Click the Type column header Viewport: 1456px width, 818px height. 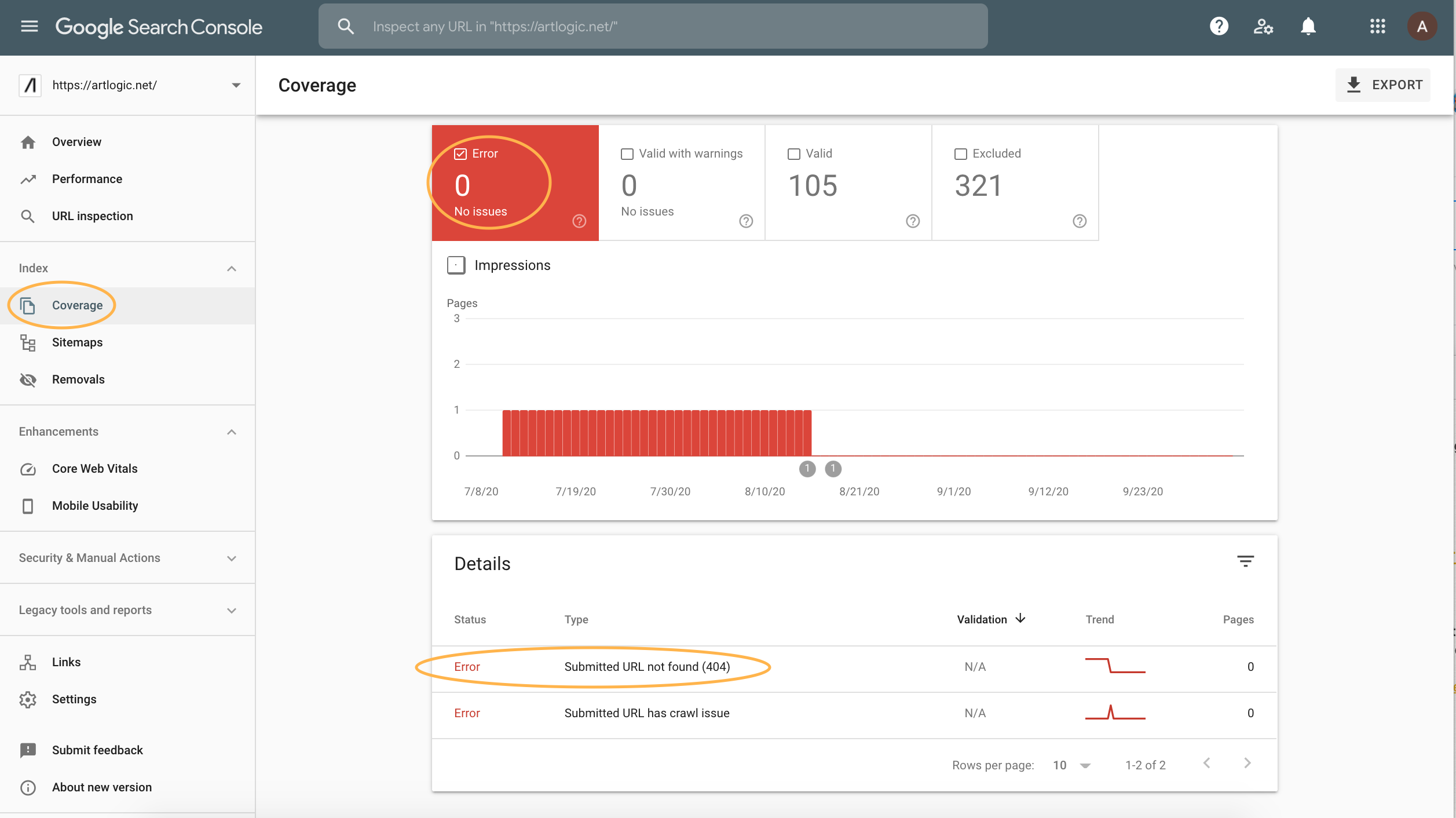[x=576, y=620]
